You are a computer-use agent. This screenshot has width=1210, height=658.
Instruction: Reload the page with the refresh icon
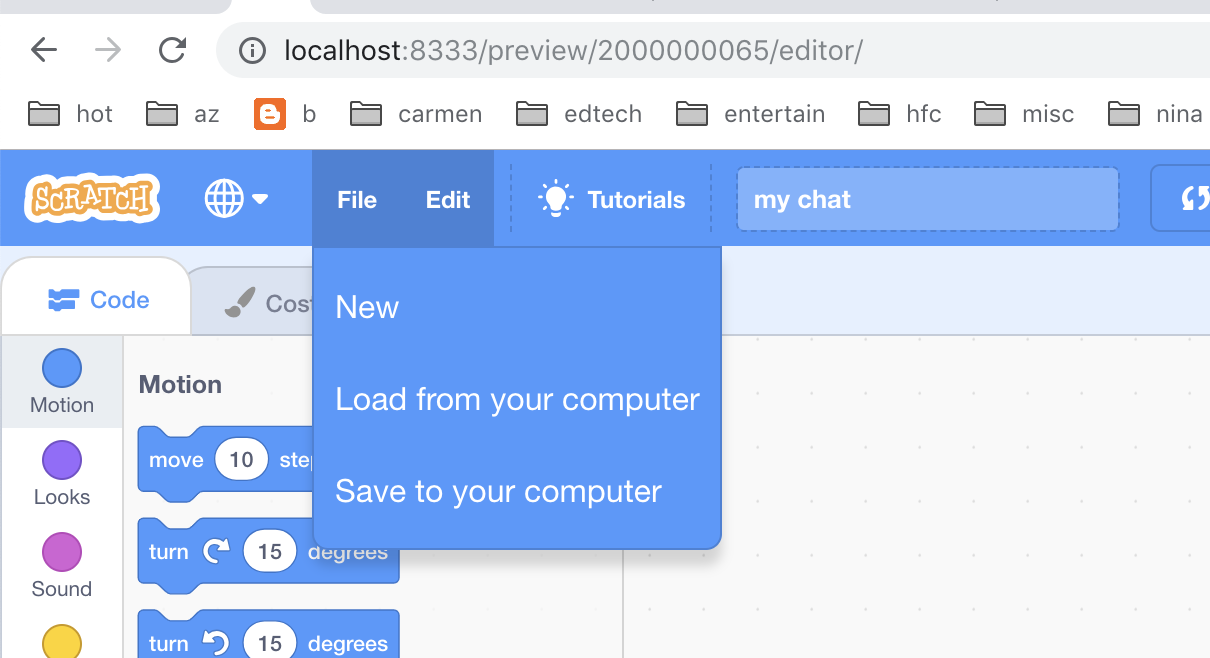(x=173, y=50)
